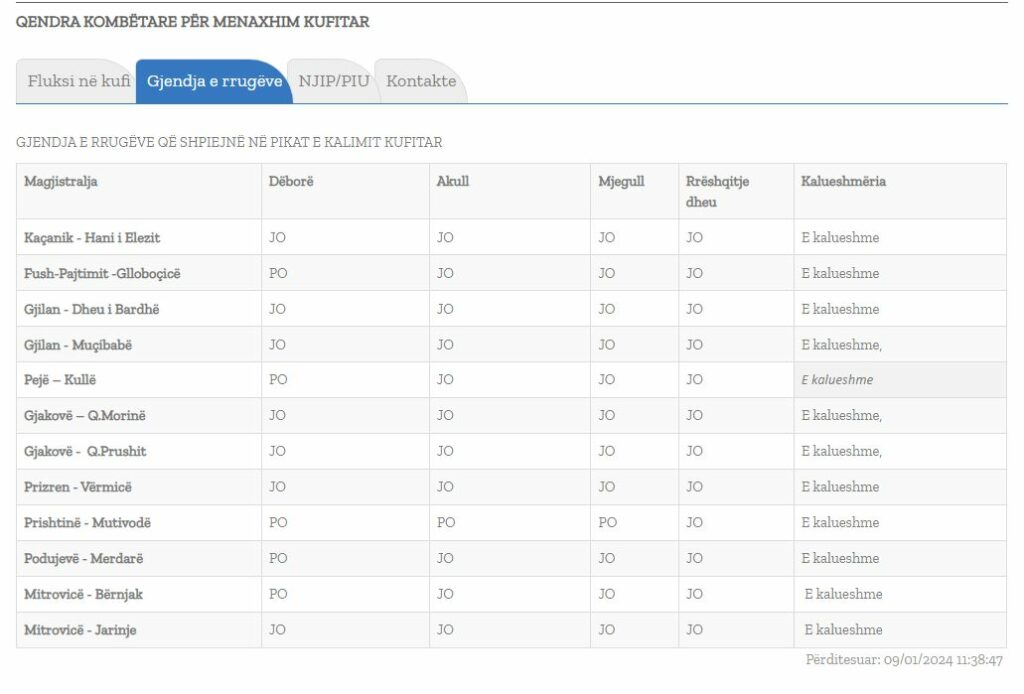Switch to the Fluksi në kufi tab
This screenshot has width=1024, height=694.
(x=78, y=81)
